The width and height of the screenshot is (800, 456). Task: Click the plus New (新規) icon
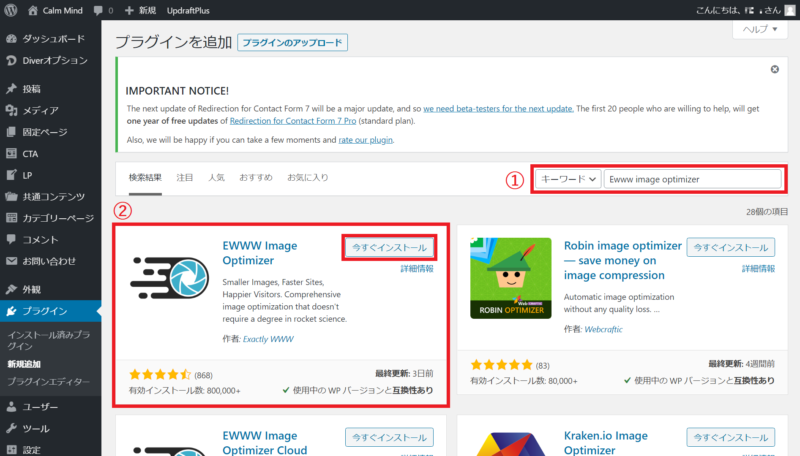pyautogui.click(x=129, y=10)
